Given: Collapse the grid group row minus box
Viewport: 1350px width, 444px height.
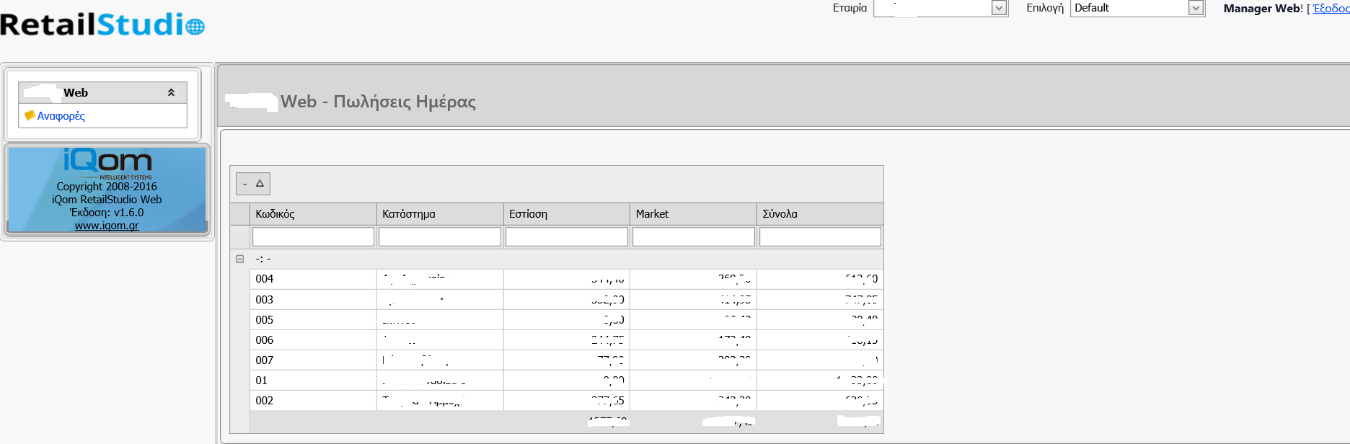Looking at the screenshot, I should tap(239, 258).
